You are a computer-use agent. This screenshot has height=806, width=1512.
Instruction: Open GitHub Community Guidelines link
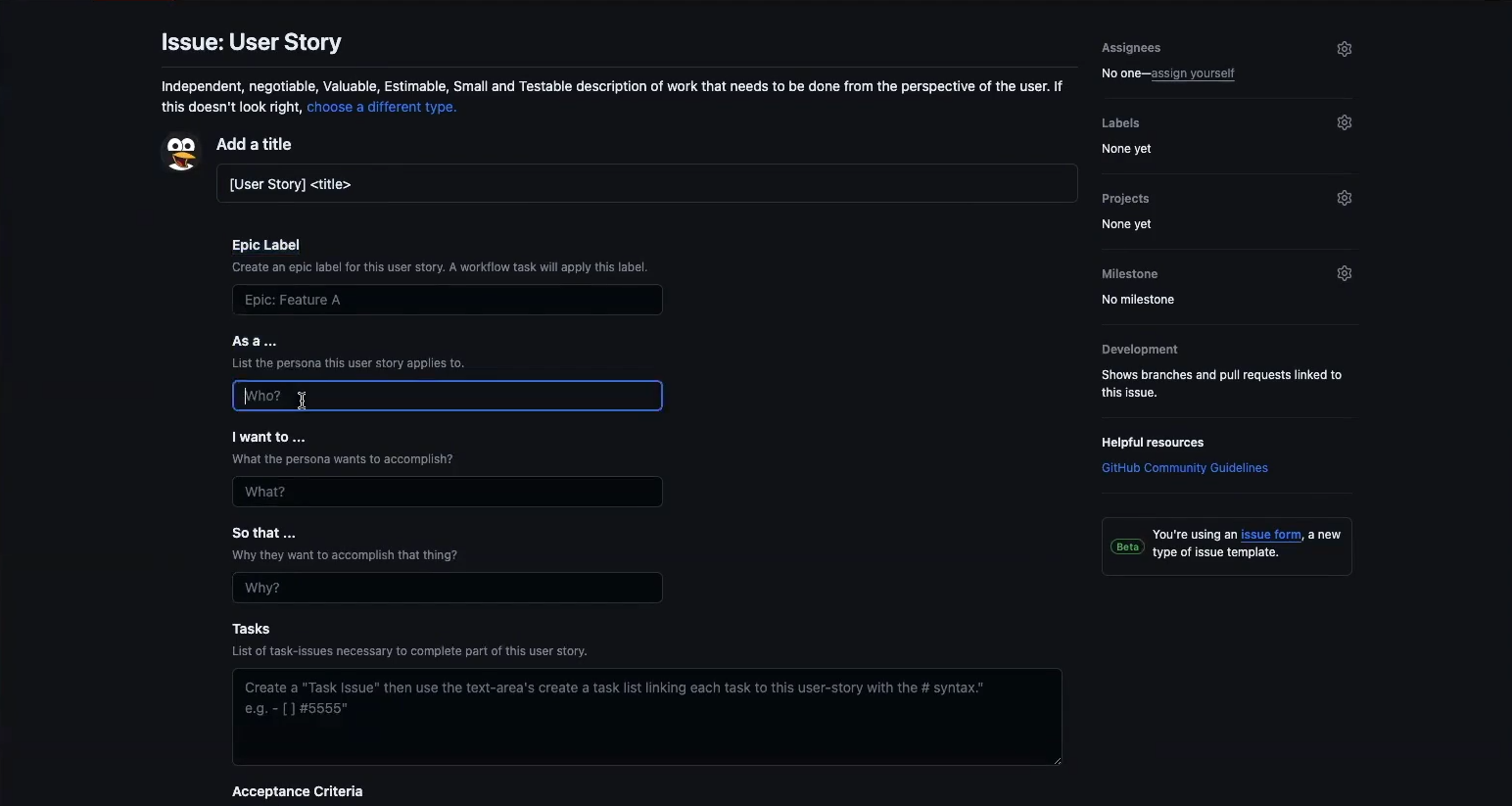tap(1184, 468)
